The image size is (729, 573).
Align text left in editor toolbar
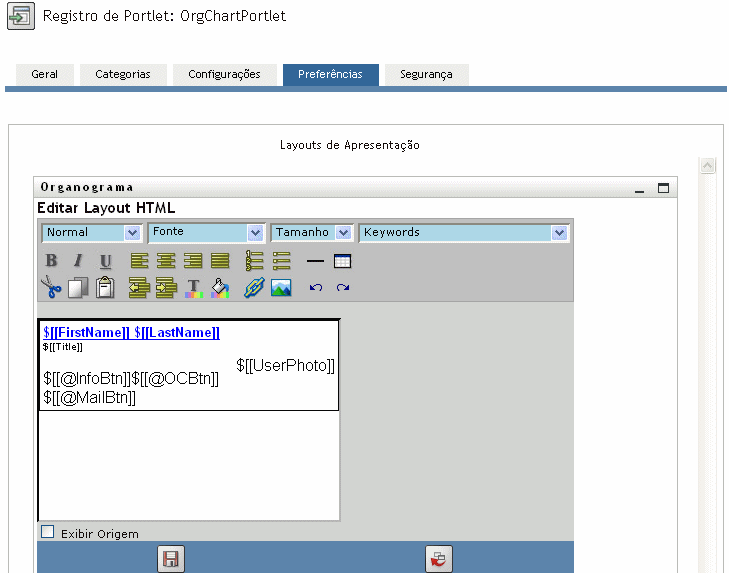click(x=139, y=260)
